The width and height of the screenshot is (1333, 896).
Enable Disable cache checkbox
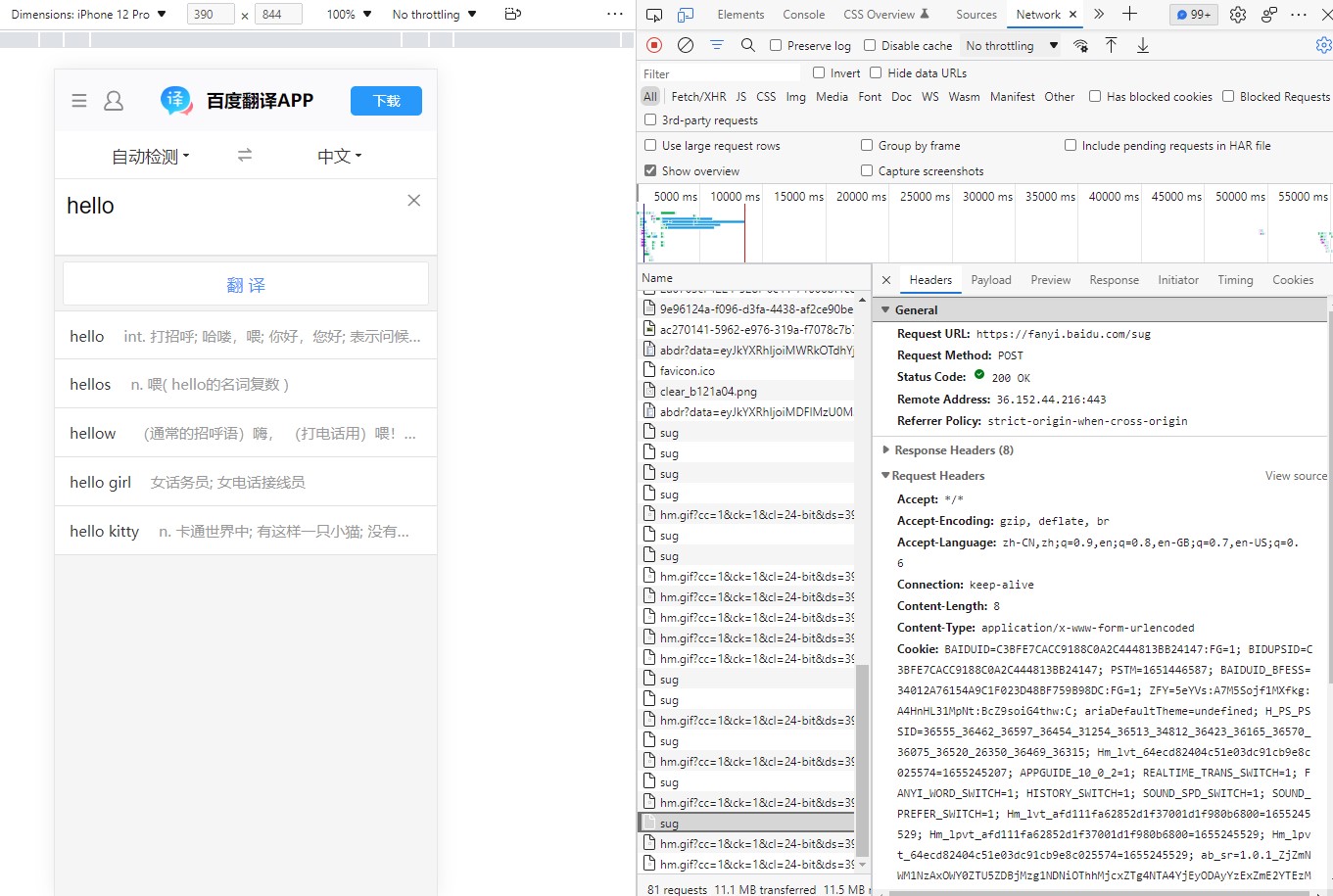pyautogui.click(x=870, y=45)
